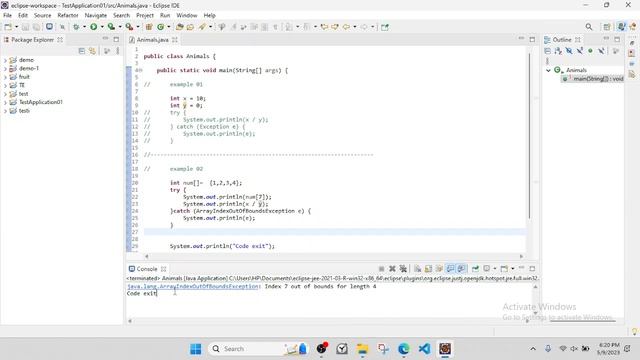This screenshot has width=640, height=360.
Task: Click the Windows Start button
Action: pos(196,349)
